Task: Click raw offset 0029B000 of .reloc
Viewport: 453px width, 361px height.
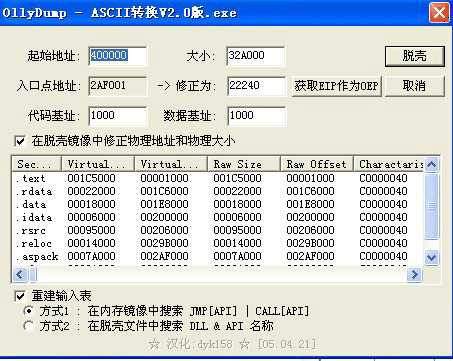Action: (310, 243)
